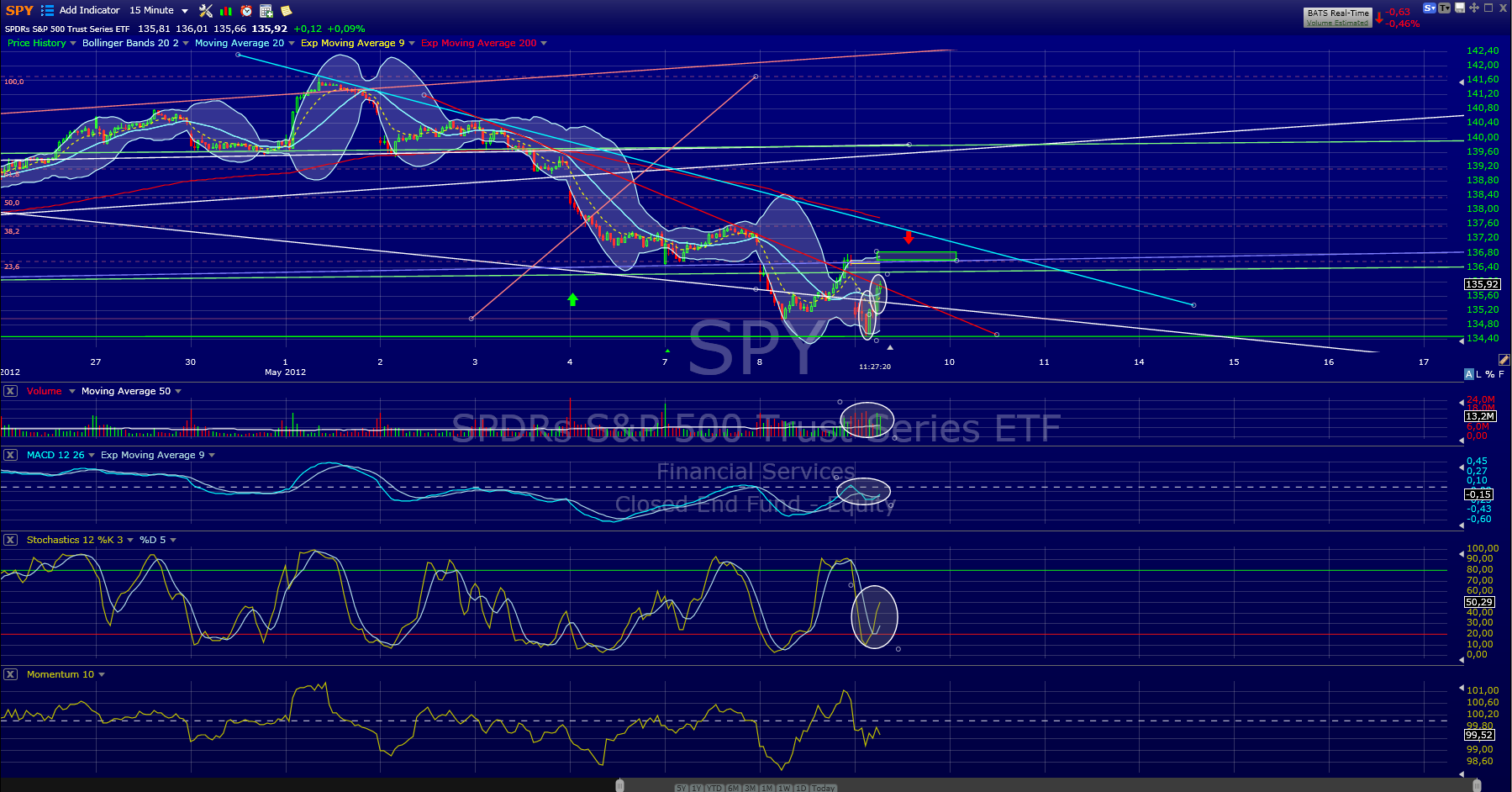Screen dimensions: 1512x792
Task: Open the blue S dropdown icon
Action: coord(1430,8)
